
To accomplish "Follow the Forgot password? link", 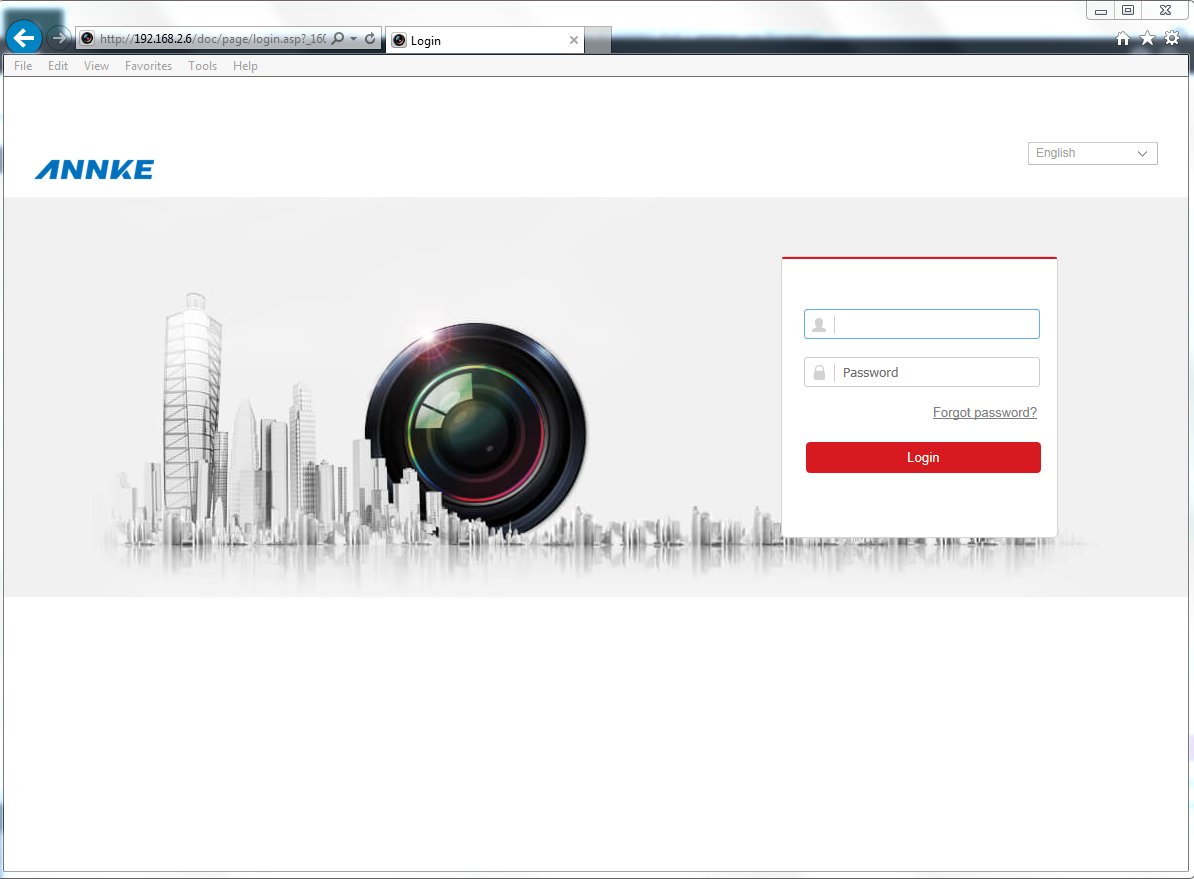I will (984, 413).
